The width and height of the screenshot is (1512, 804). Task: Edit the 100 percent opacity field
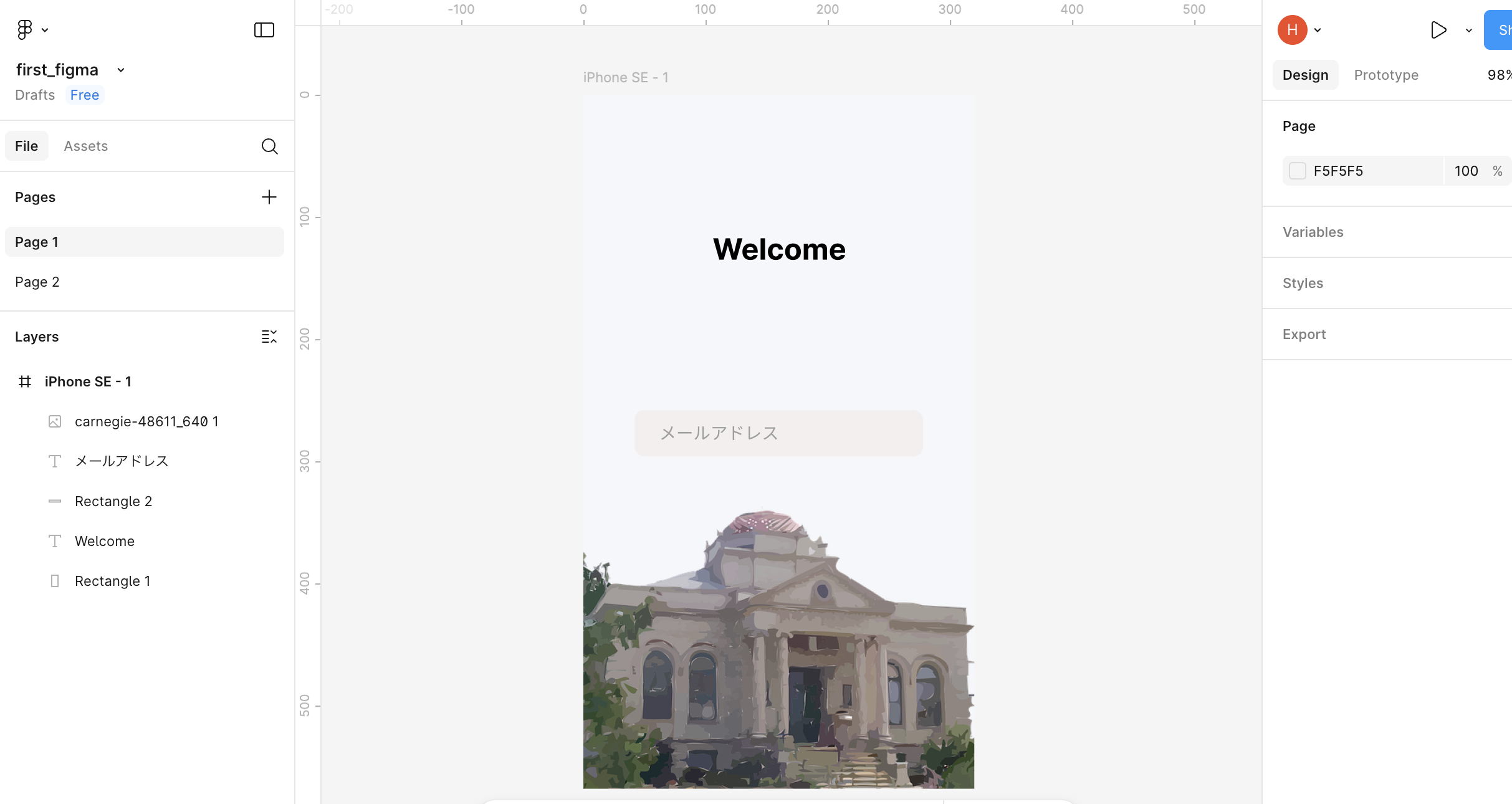(x=1466, y=171)
